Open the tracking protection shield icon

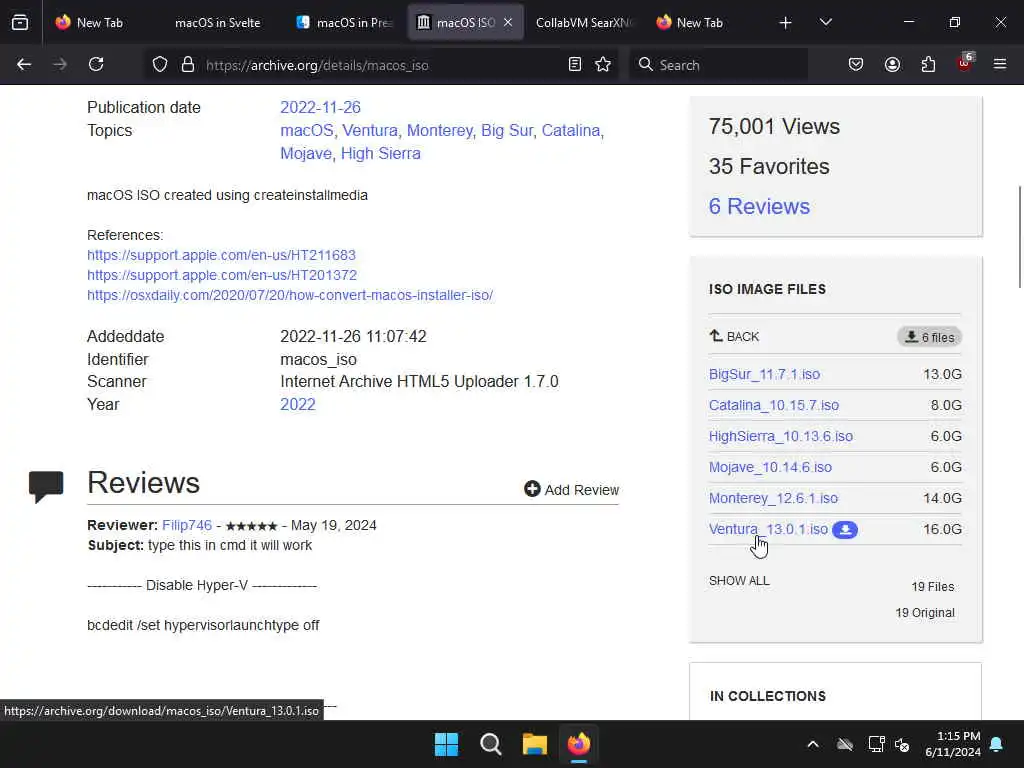[160, 65]
